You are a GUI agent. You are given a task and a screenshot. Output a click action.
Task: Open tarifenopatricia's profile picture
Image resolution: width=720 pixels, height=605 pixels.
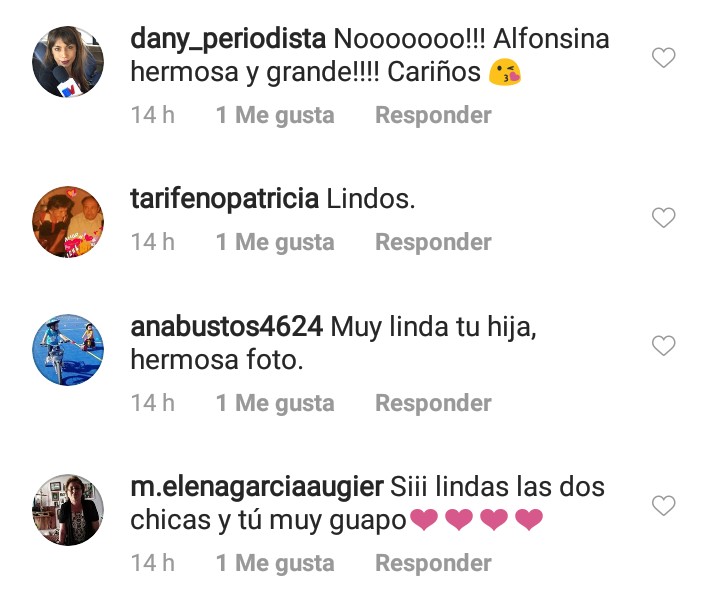click(68, 222)
